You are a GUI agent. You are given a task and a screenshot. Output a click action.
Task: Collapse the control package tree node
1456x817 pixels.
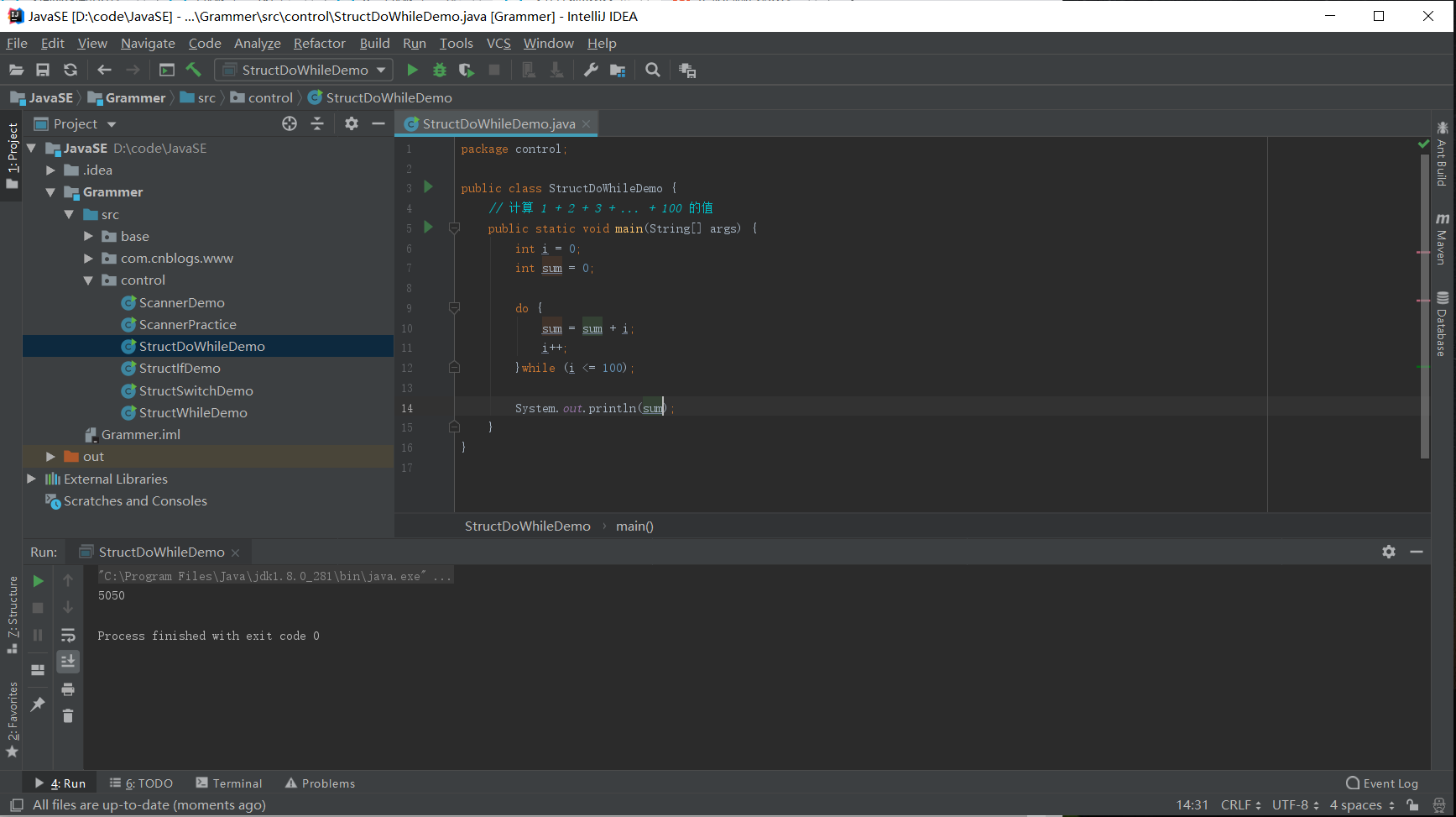(x=88, y=280)
